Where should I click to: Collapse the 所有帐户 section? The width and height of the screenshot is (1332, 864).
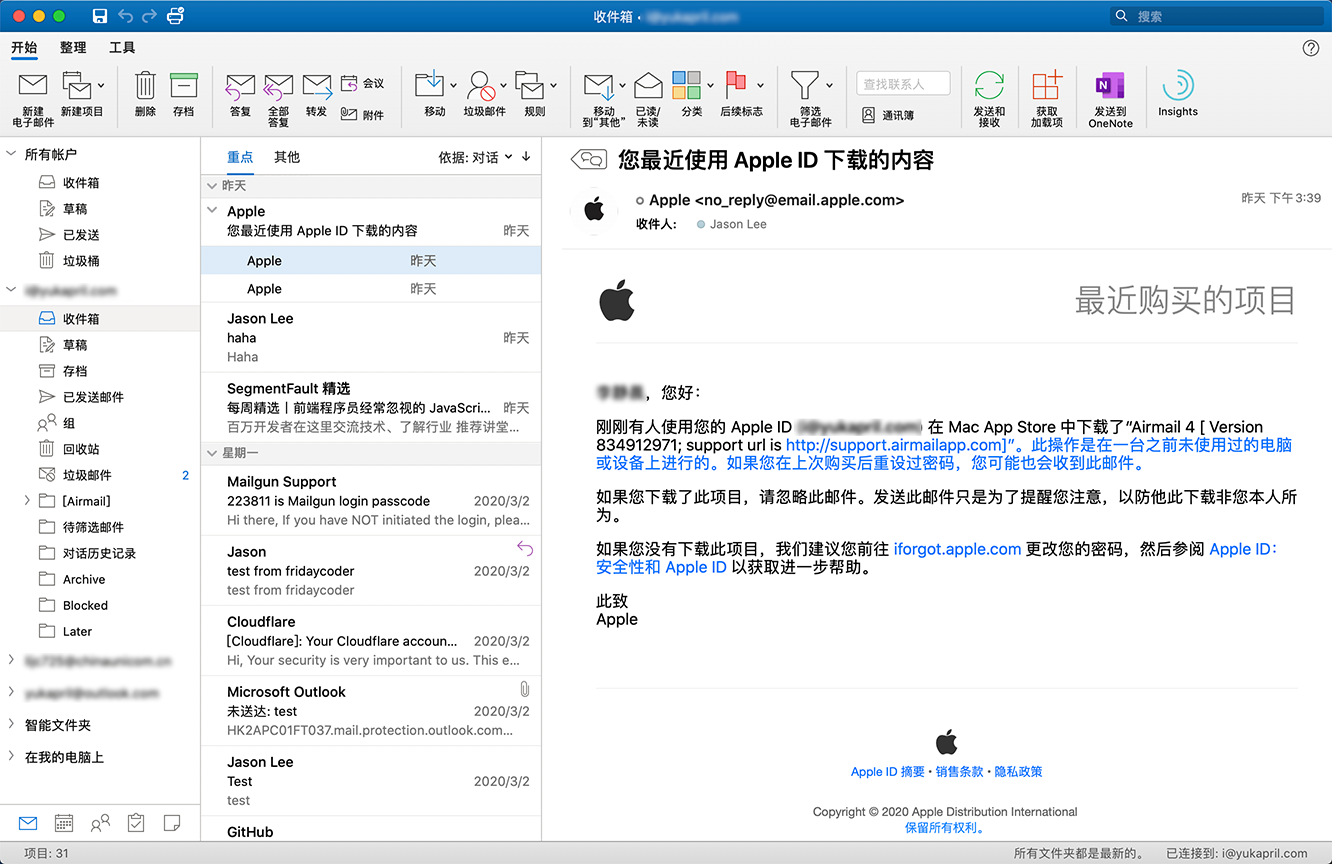[x=12, y=154]
